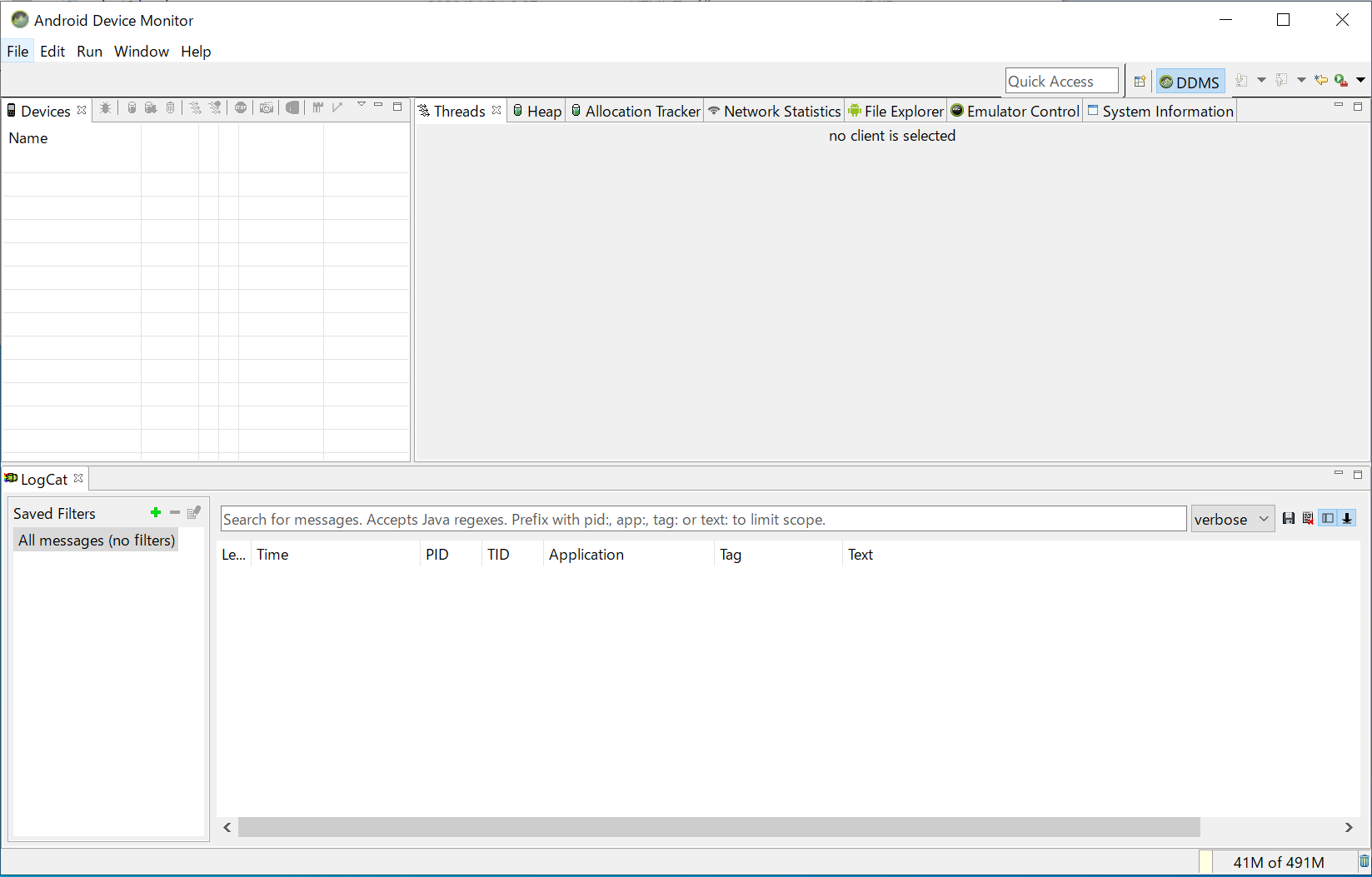Viewport: 1372px width, 877px height.
Task: Open the Window menu
Action: pyautogui.click(x=141, y=52)
